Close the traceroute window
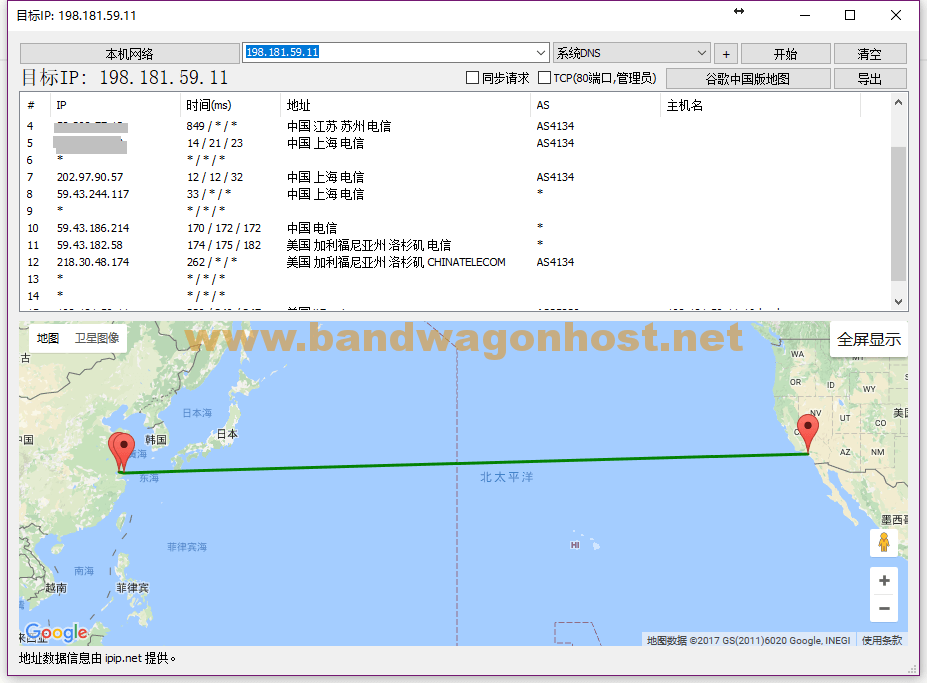927x683 pixels. tap(896, 15)
